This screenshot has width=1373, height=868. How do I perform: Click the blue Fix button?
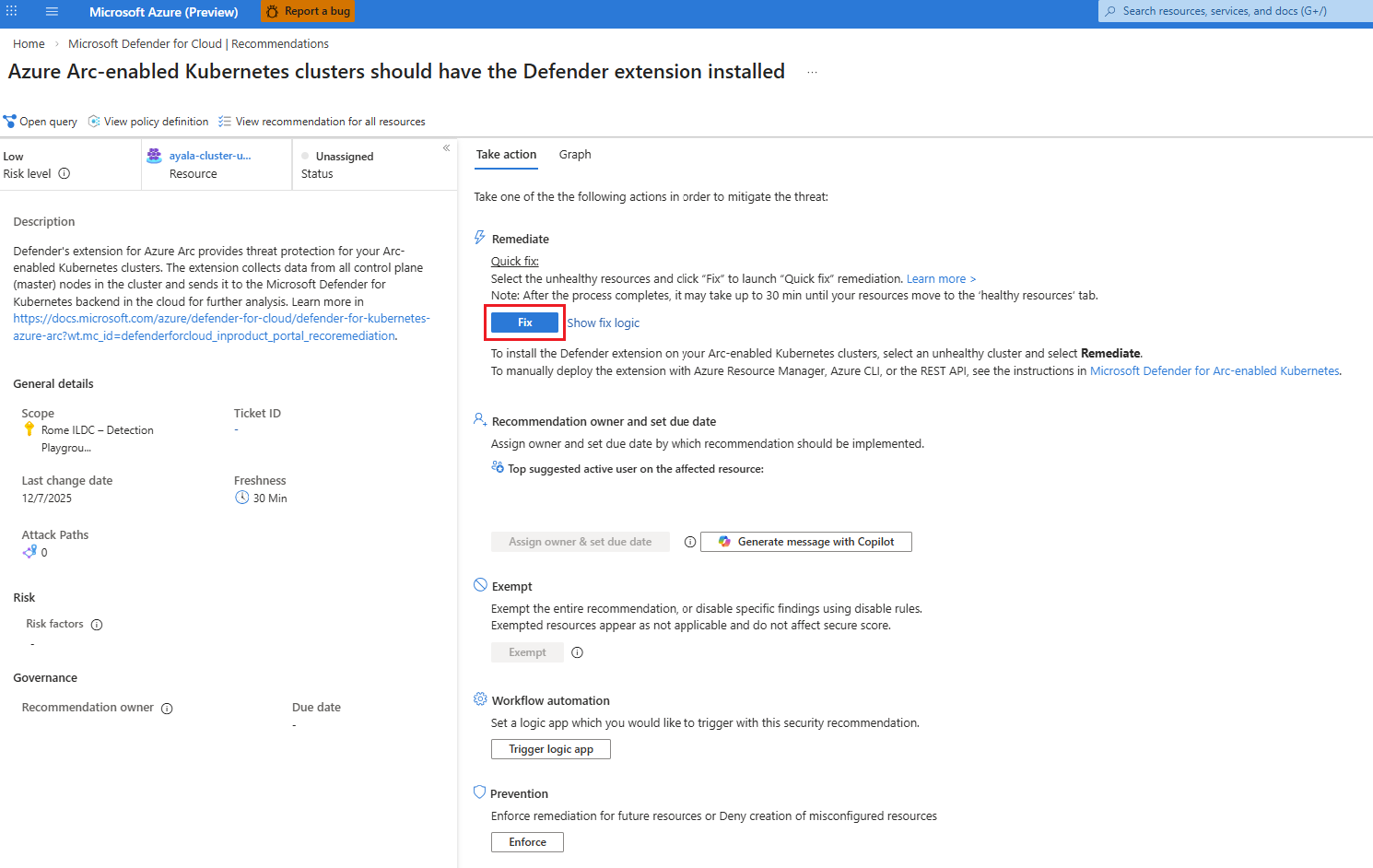click(524, 323)
